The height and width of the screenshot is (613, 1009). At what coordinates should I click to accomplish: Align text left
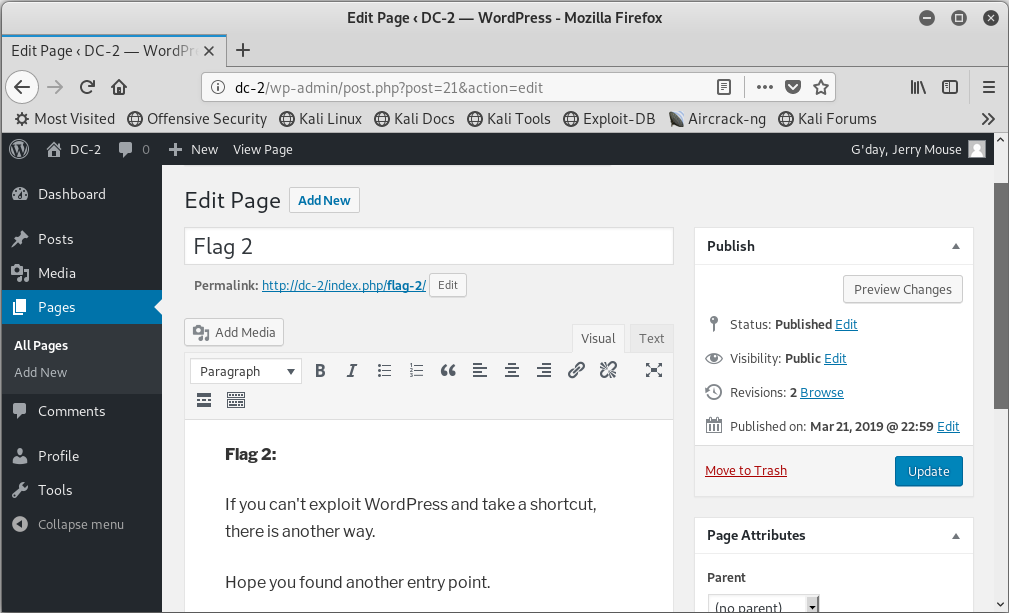coord(480,371)
